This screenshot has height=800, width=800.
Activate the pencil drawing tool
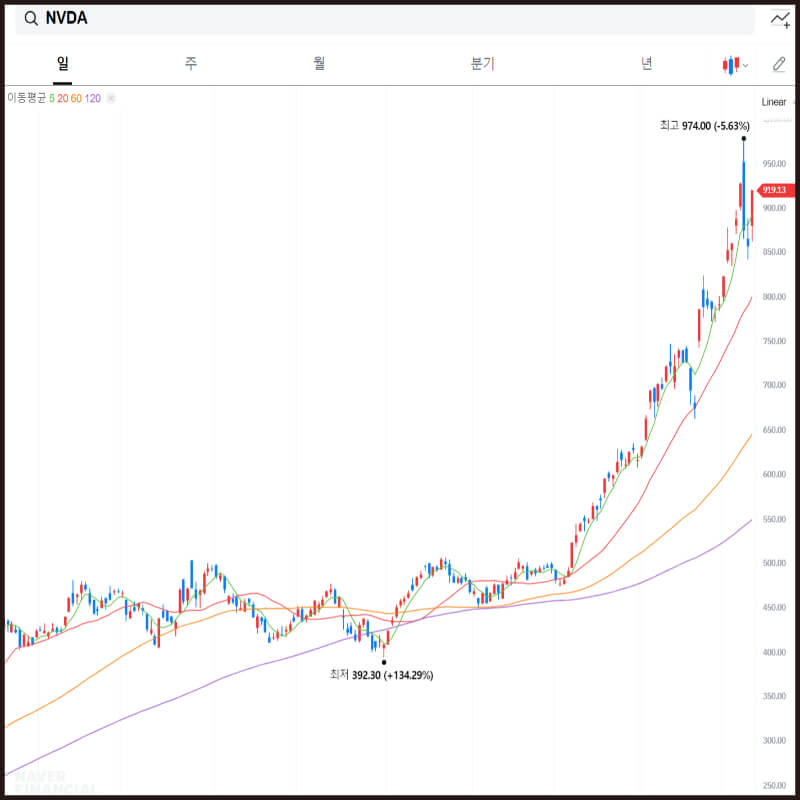(x=779, y=64)
